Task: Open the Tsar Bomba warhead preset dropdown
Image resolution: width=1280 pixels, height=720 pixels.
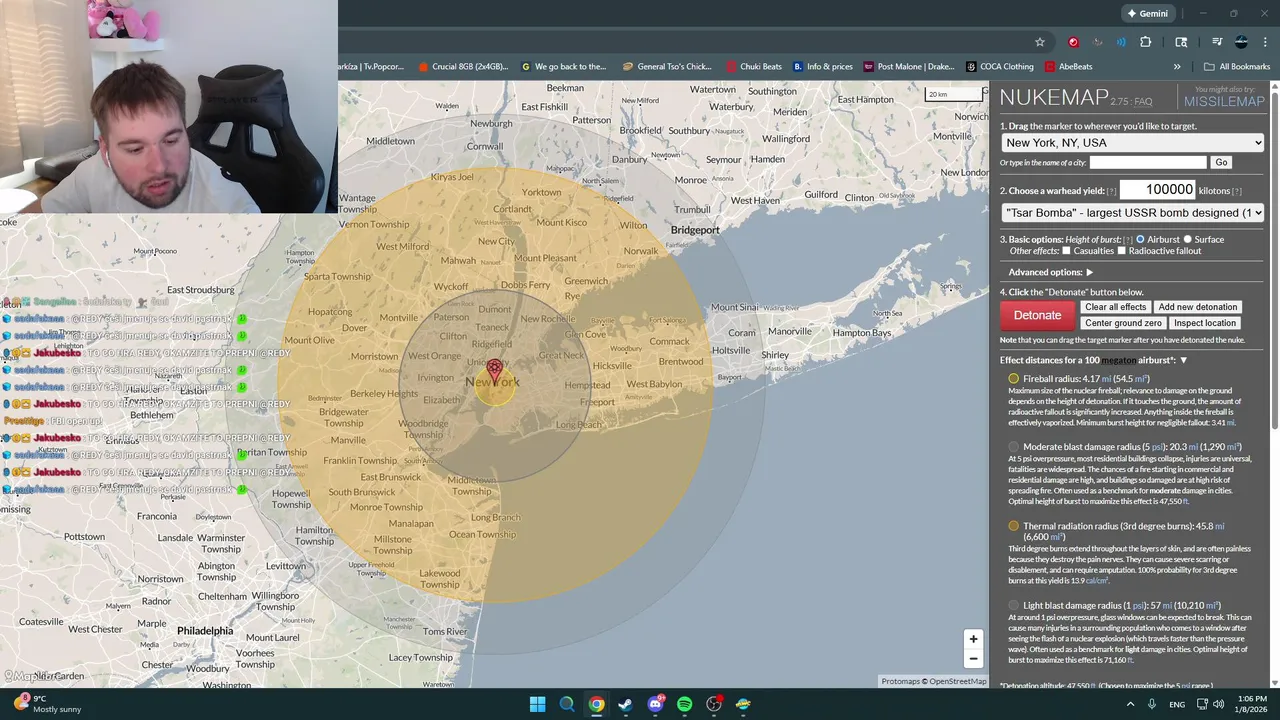Action: pos(1132,213)
